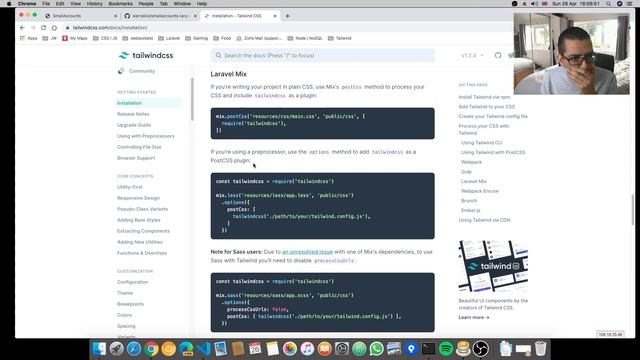Open Release Notes in the sidebar

coord(133,114)
